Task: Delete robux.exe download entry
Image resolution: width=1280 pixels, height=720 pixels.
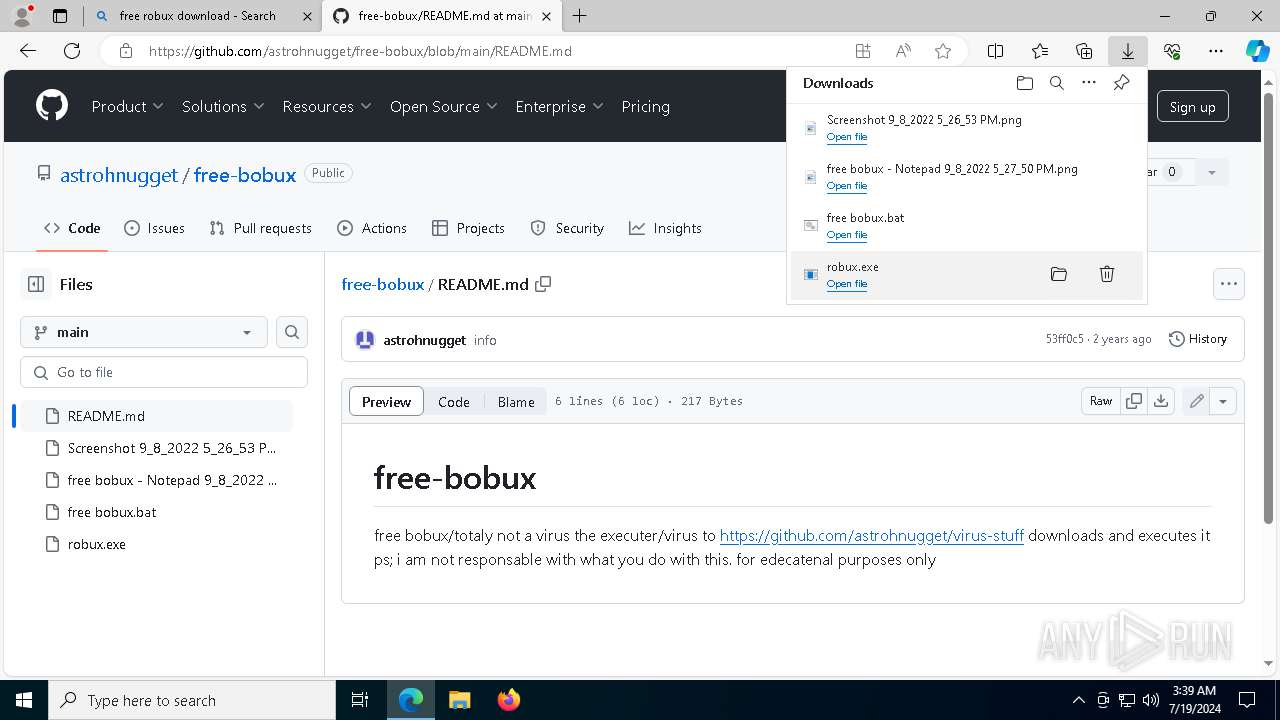Action: 1107,274
